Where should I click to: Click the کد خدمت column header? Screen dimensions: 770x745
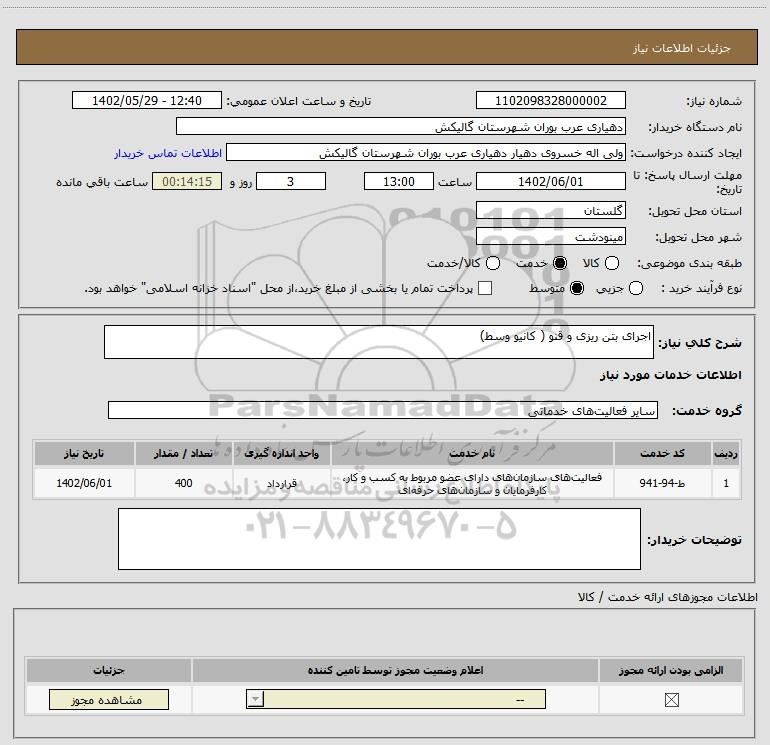tap(662, 453)
